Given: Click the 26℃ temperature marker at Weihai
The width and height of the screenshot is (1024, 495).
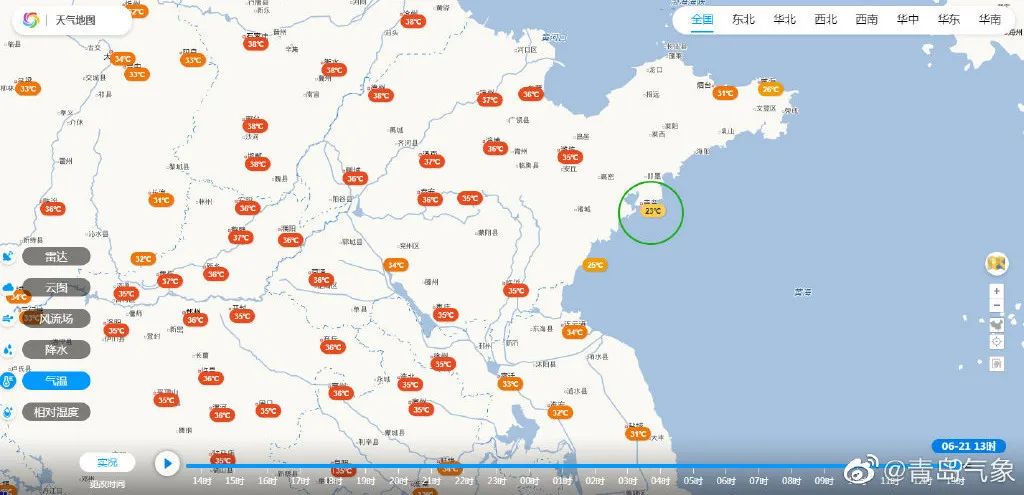Looking at the screenshot, I should 771,89.
